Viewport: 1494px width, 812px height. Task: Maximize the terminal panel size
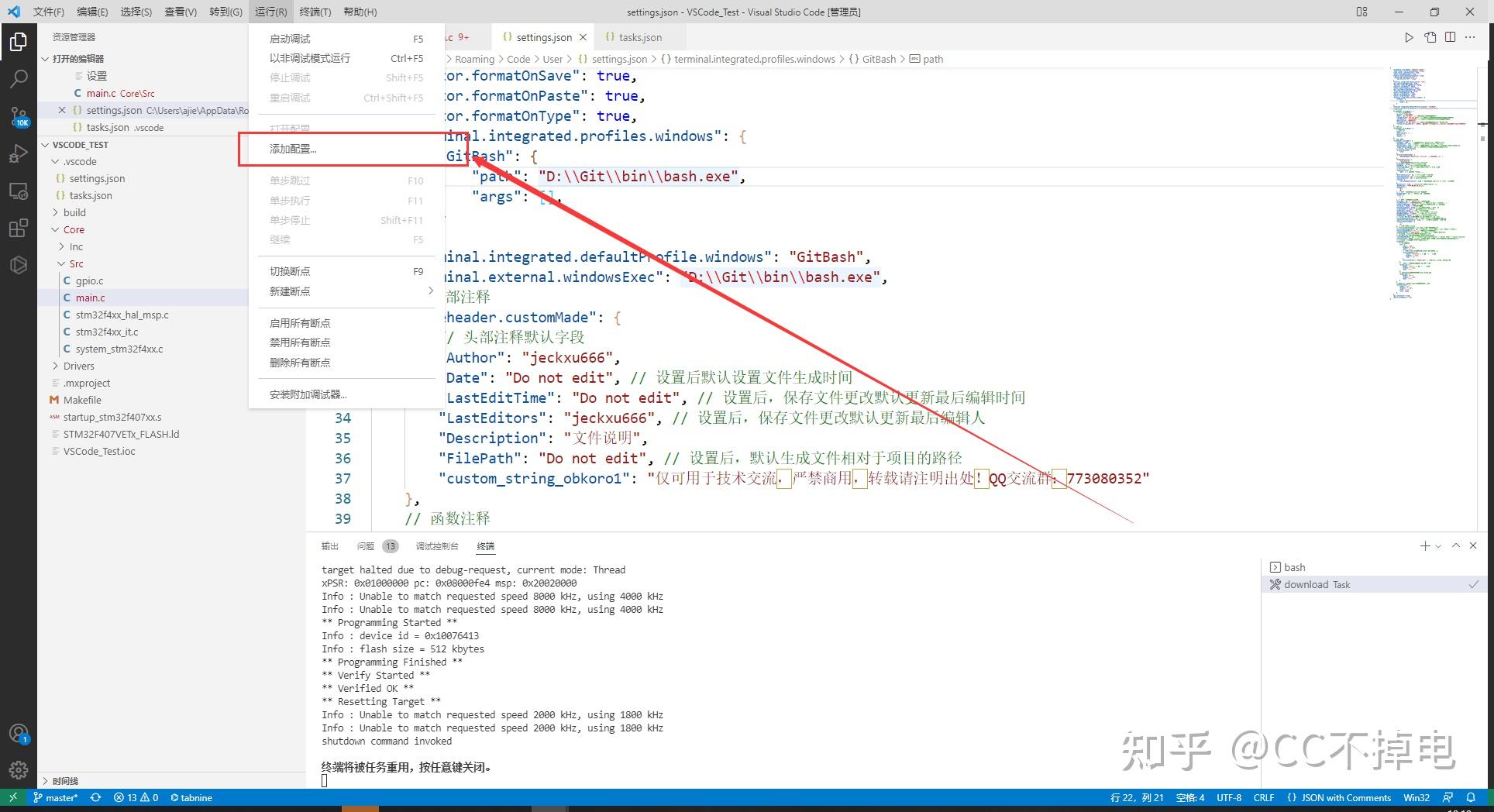(x=1456, y=546)
